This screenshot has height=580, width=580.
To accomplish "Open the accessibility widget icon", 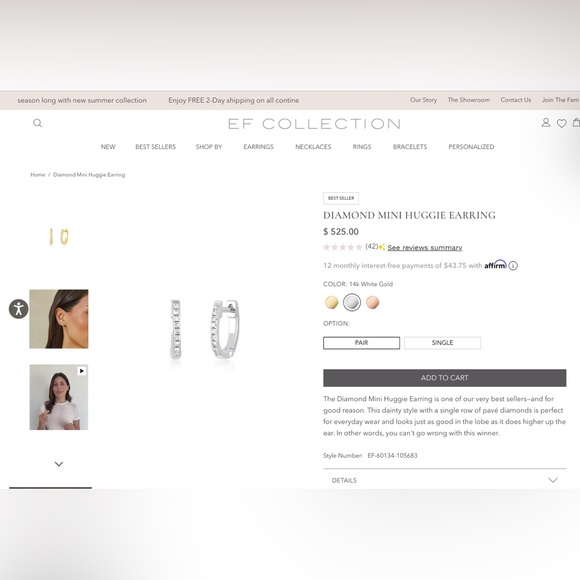I will click(18, 309).
